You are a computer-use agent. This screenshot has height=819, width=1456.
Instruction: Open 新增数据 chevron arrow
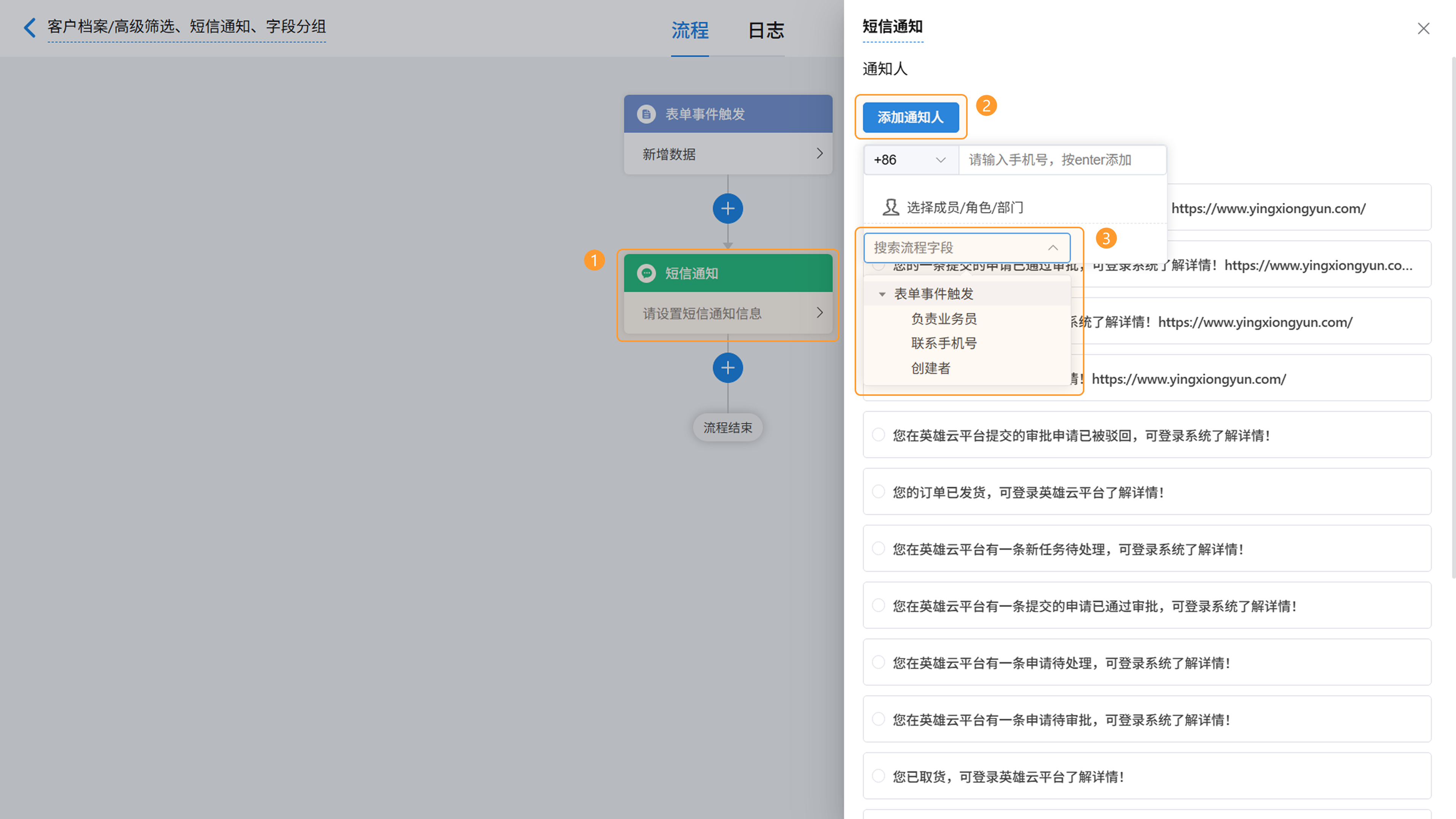pyautogui.click(x=819, y=154)
